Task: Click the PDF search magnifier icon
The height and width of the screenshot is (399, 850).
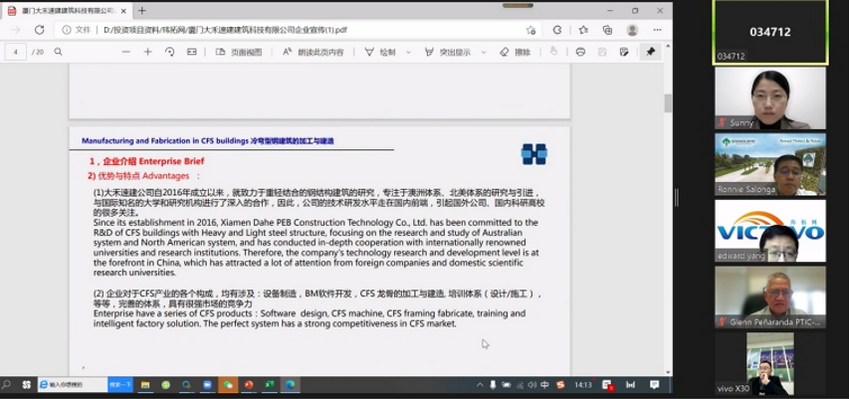Action: tap(58, 52)
